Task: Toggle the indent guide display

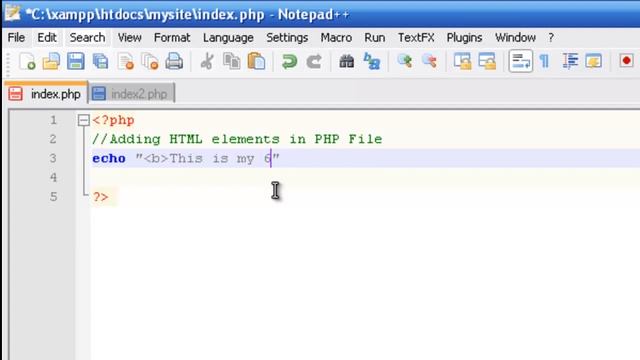Action: pyautogui.click(x=570, y=62)
